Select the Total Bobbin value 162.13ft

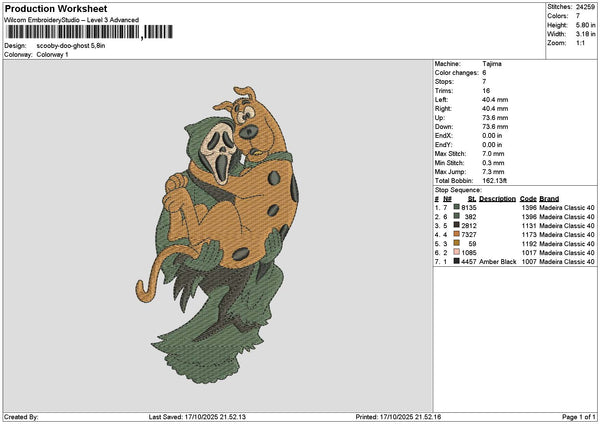494,181
